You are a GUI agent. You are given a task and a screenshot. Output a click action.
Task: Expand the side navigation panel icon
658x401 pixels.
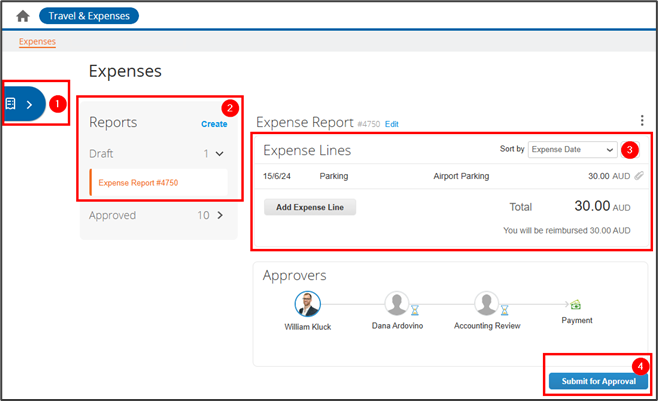[22, 104]
